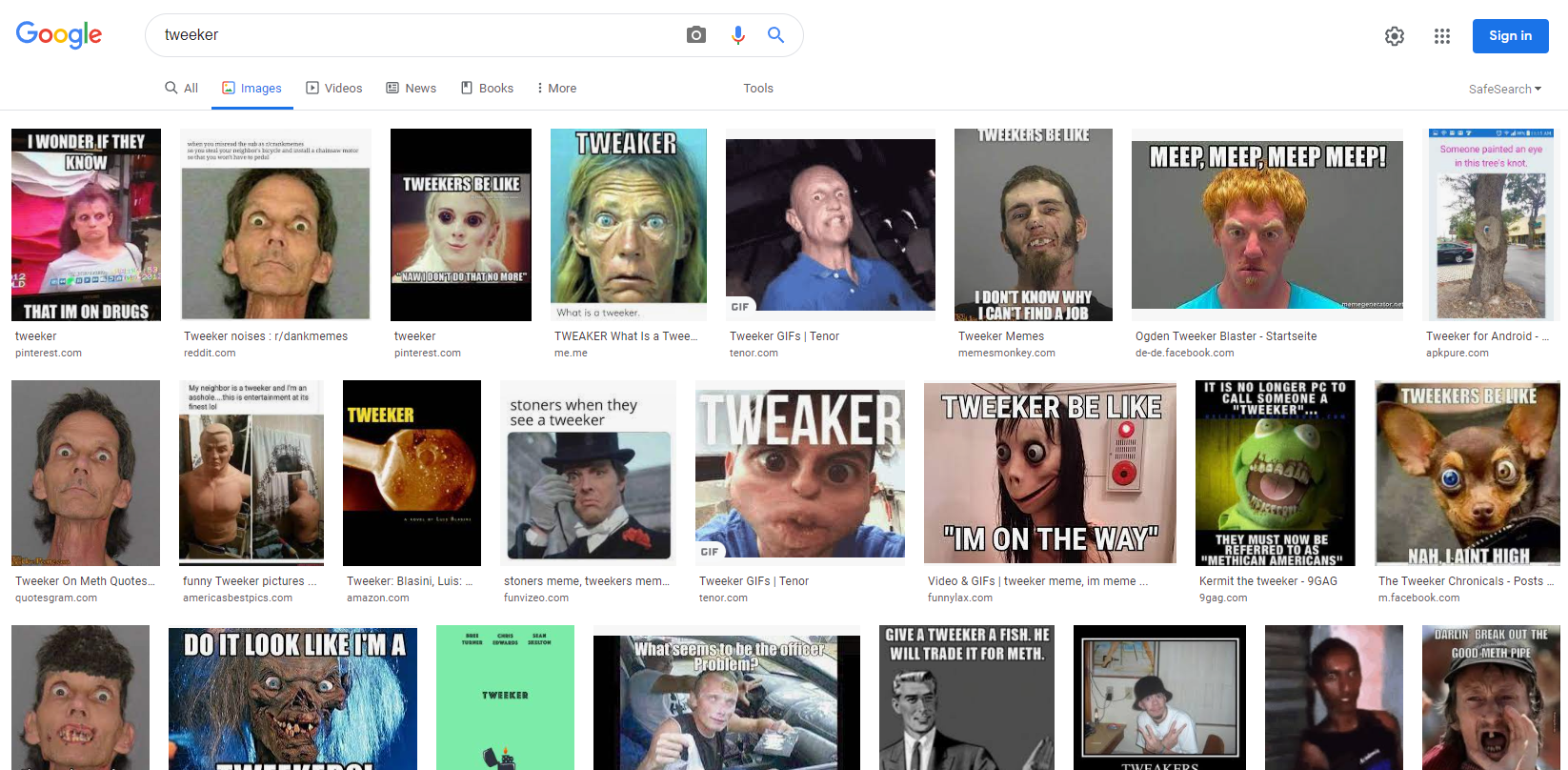This screenshot has width=1568, height=770.
Task: Click 'TWEAKER What Is a Twee...' title
Action: tap(626, 336)
